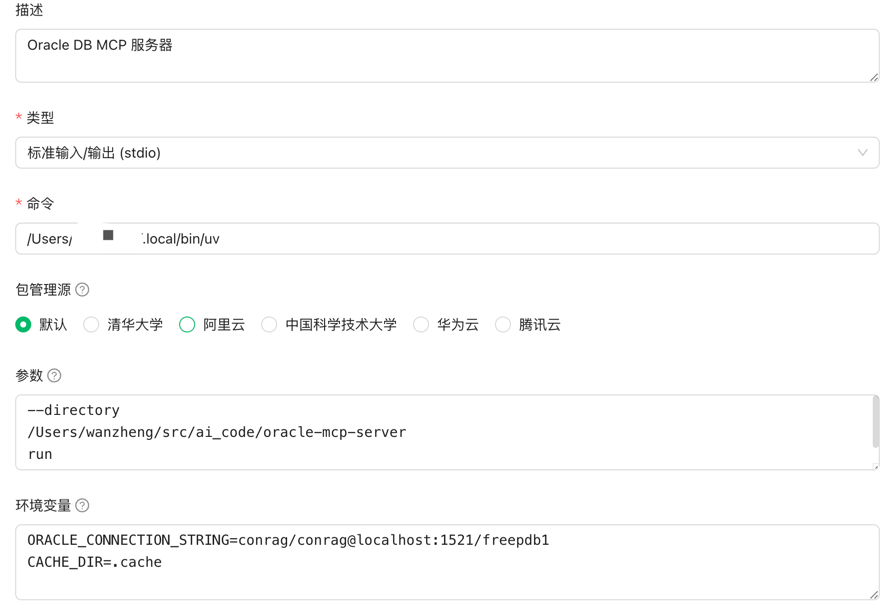Pick 中国科学技术大学 mirror source
Viewport: 893px width, 613px height.
[269, 325]
